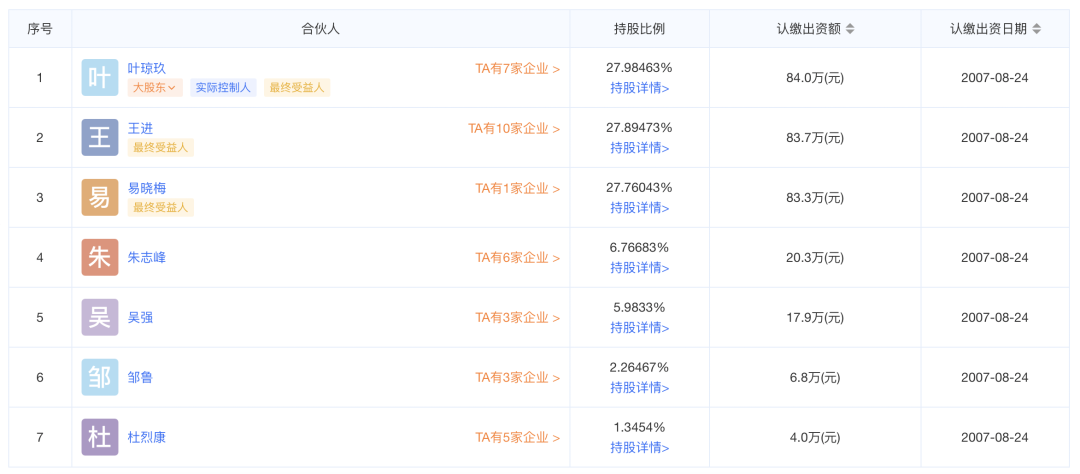
Task: Expand TA有6家企业 for 朱志峰
Action: (x=518, y=258)
